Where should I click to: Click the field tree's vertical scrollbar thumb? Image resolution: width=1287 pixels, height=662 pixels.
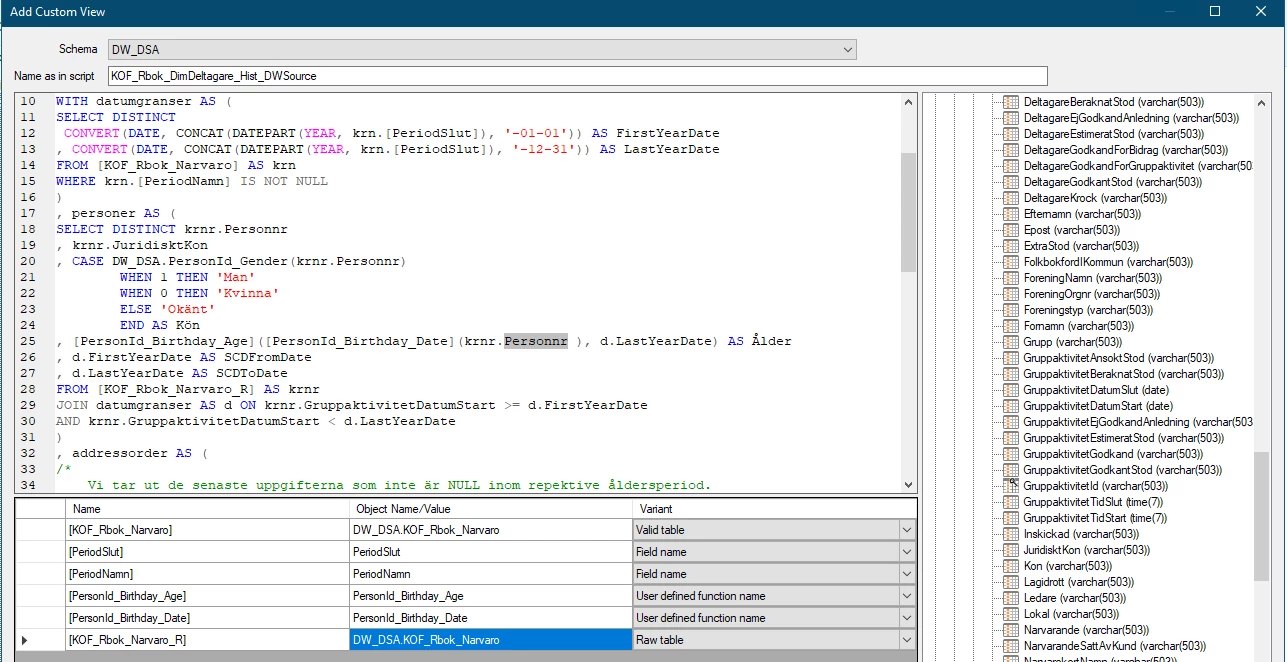tap(1262, 515)
